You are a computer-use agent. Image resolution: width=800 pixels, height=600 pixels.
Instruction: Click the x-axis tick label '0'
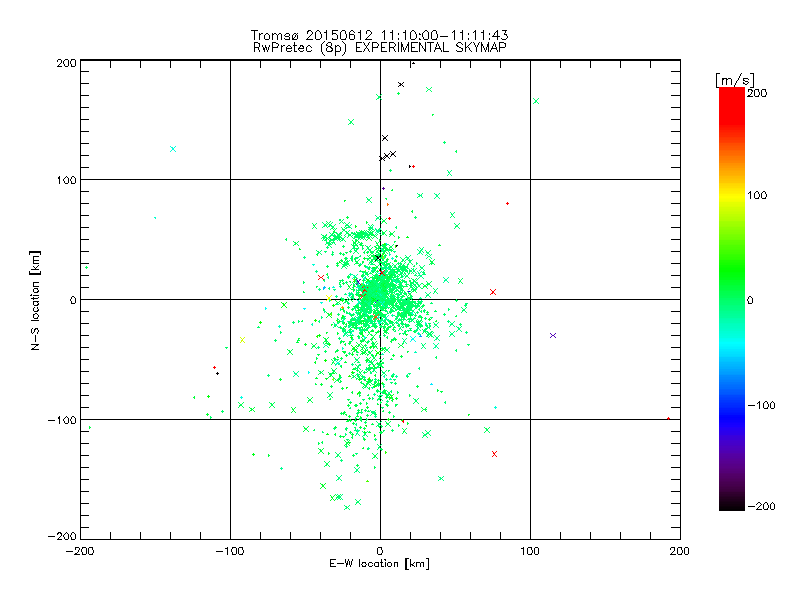coord(380,551)
